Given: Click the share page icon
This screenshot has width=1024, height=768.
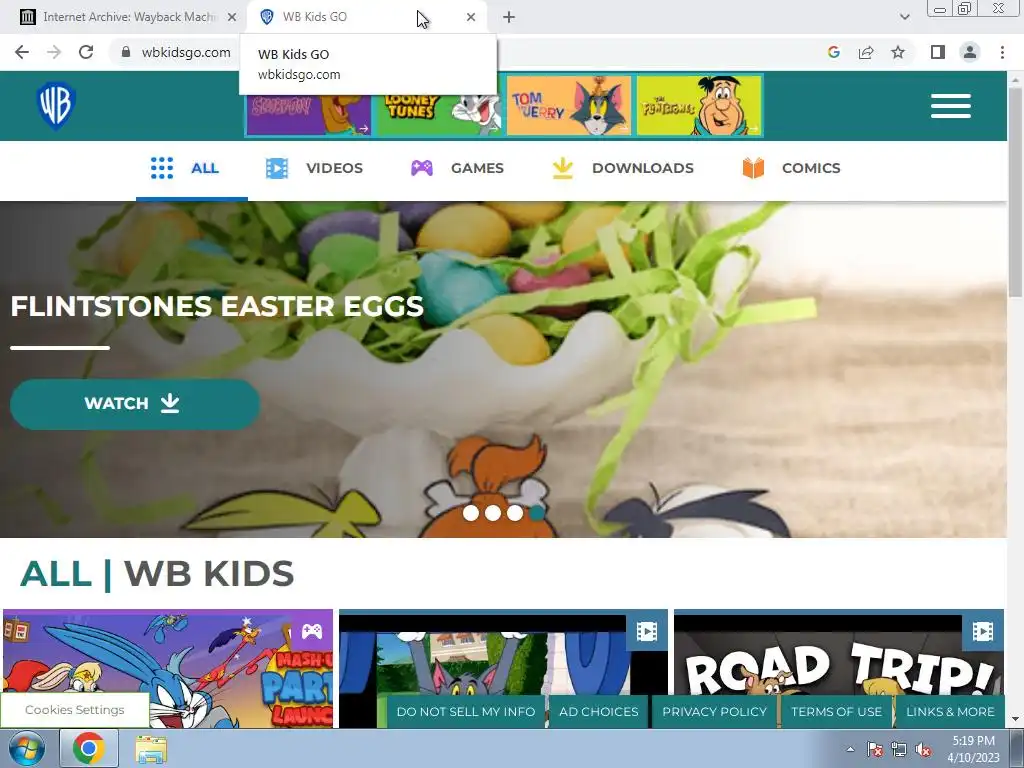Looking at the screenshot, I should coord(866,52).
